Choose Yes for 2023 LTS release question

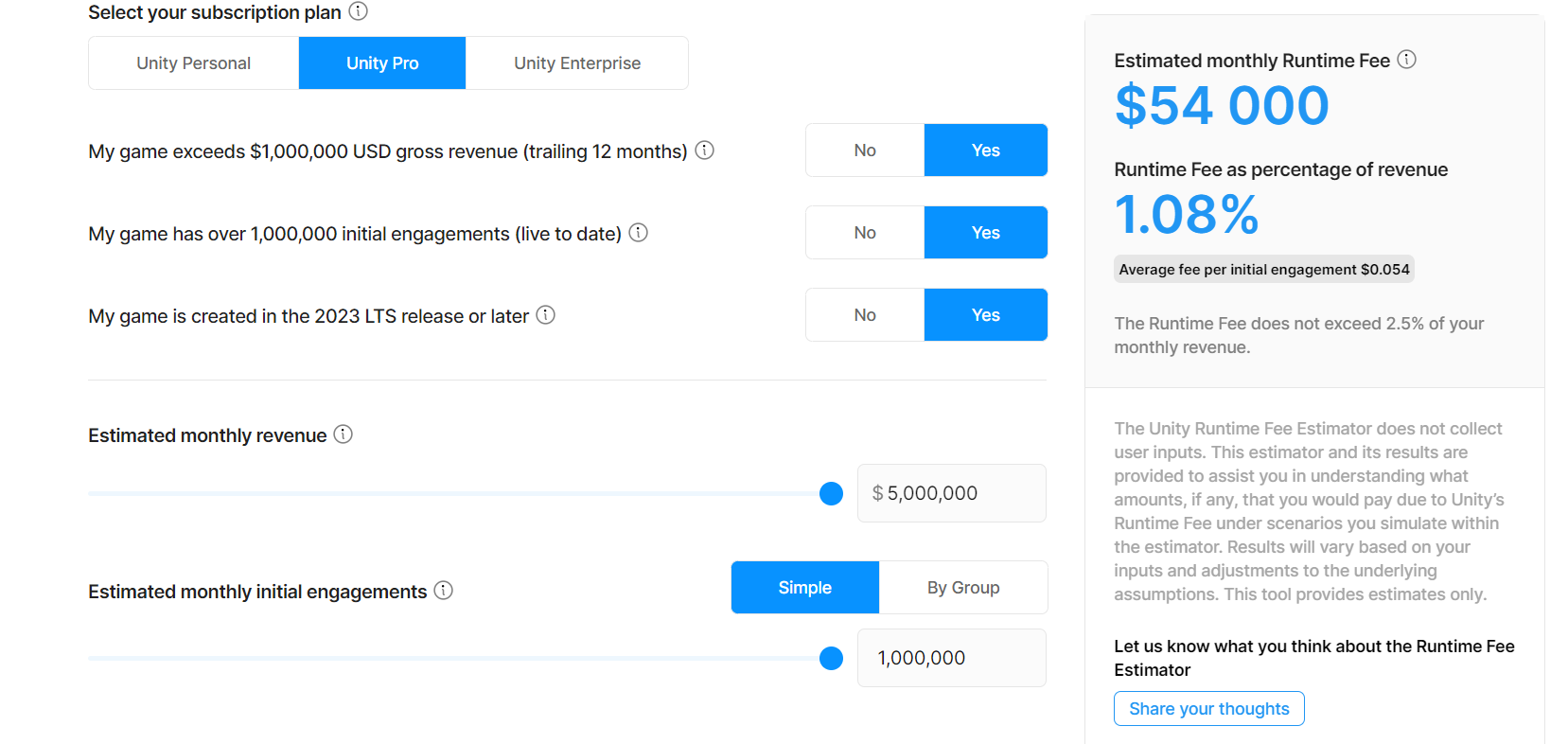click(x=986, y=315)
